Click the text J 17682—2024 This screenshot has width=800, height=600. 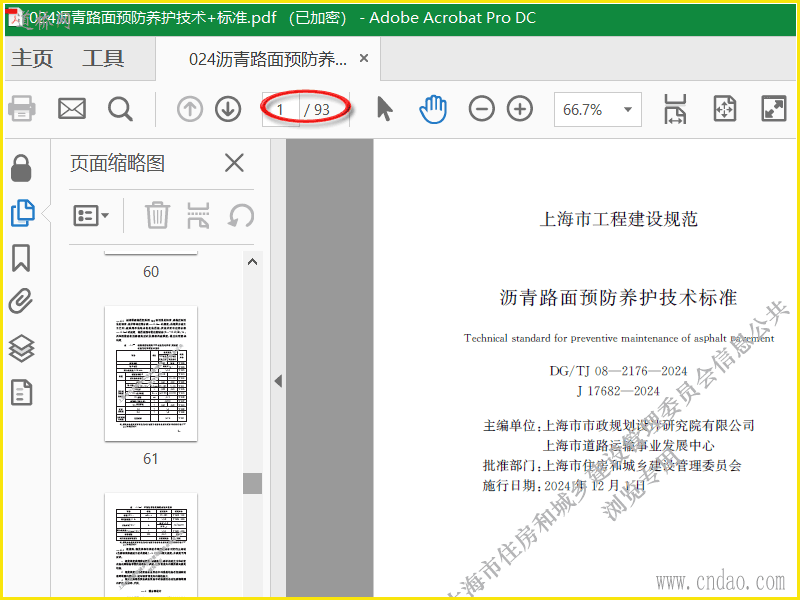point(618,391)
